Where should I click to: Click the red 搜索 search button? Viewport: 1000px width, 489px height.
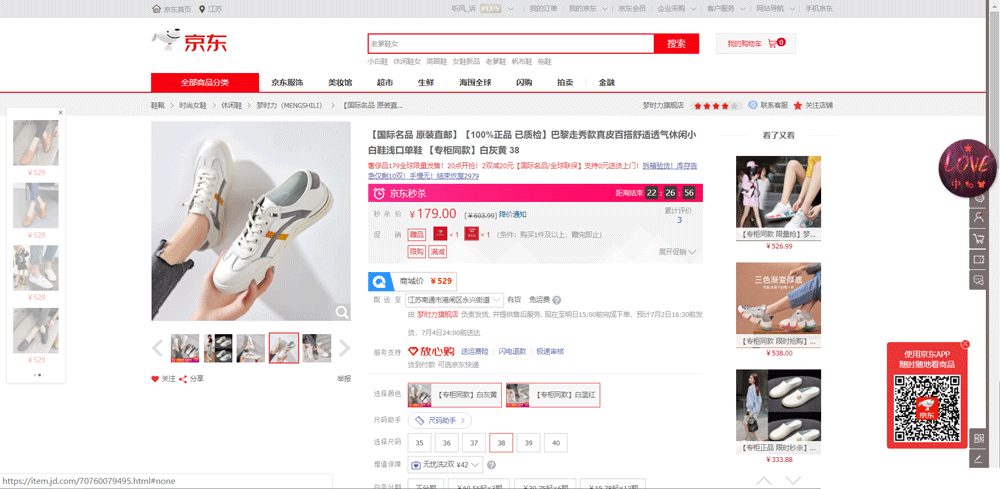point(677,43)
